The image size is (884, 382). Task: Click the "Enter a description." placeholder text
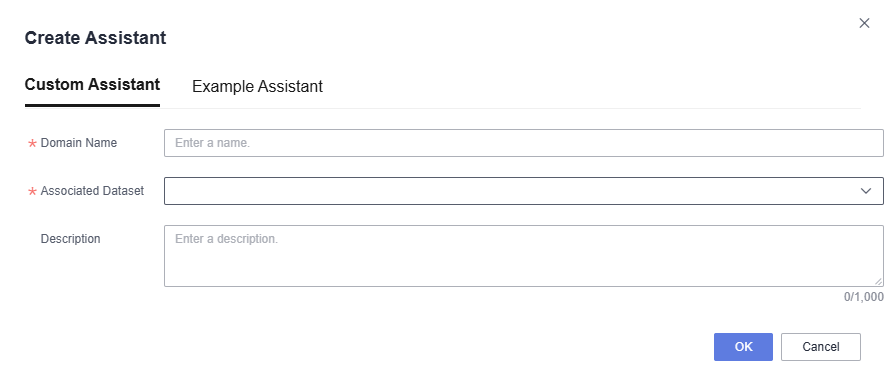pyautogui.click(x=227, y=239)
